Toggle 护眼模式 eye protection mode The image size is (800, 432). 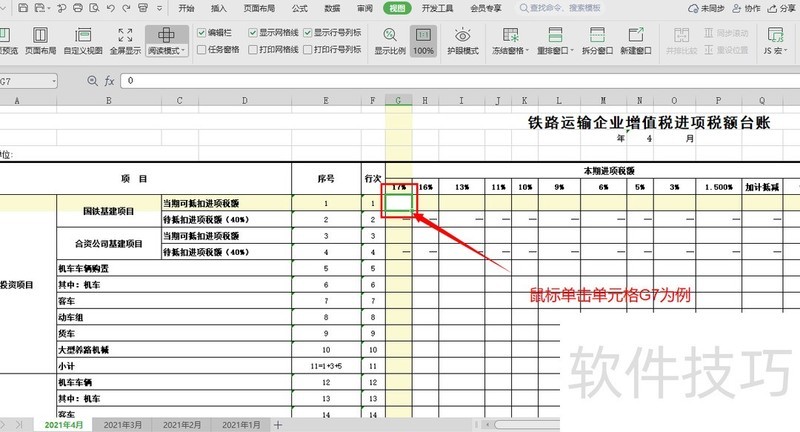pos(463,40)
